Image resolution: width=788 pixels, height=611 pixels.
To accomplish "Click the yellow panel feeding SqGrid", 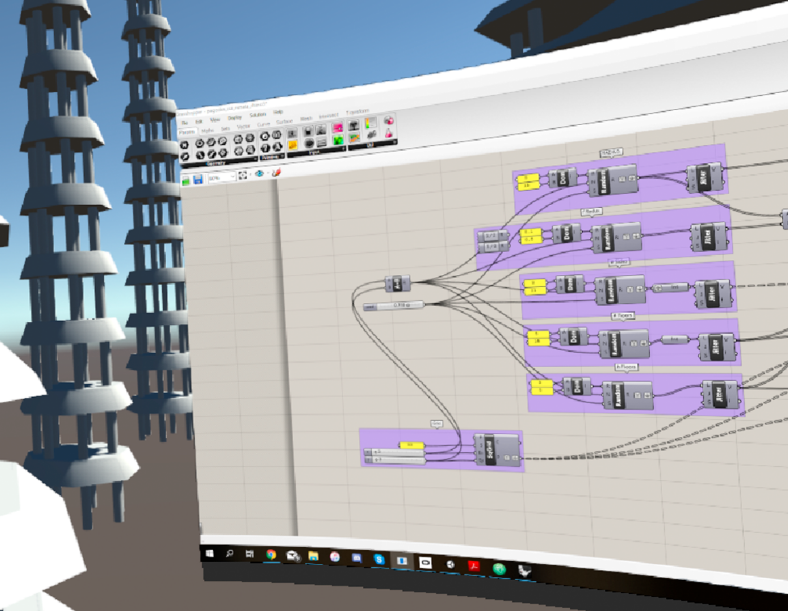I will [412, 445].
